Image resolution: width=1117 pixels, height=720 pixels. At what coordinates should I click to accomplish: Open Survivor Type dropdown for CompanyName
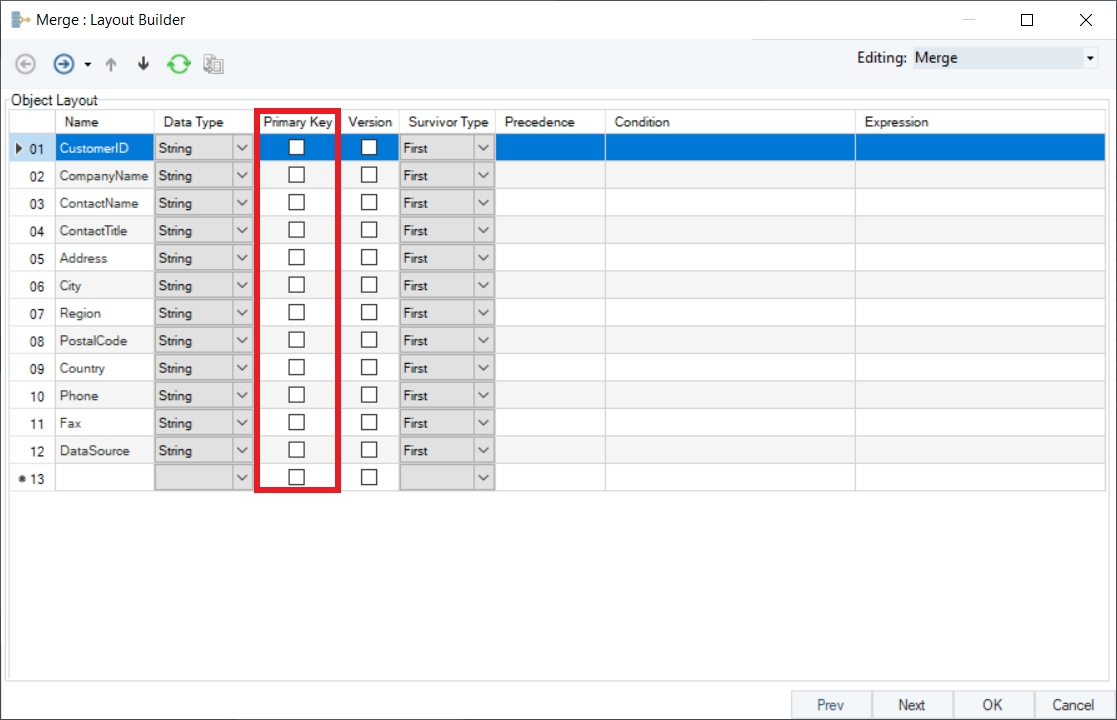484,175
